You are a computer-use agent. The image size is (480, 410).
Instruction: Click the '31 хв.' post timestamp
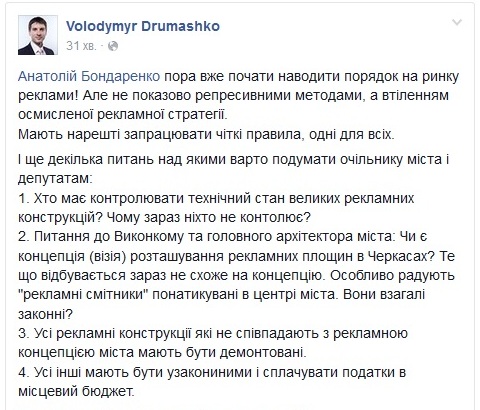[x=81, y=46]
